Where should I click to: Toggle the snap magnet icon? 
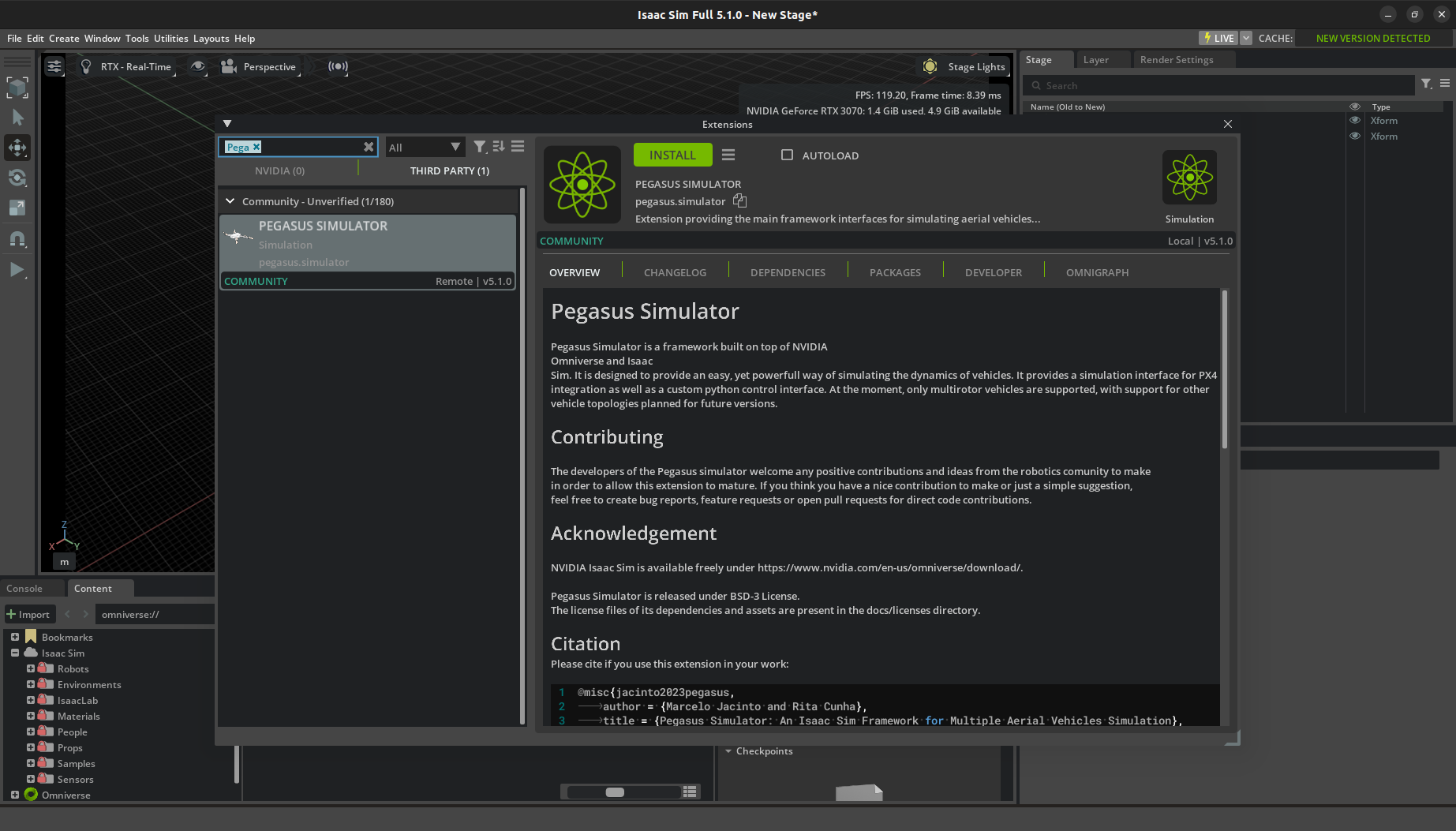17,238
